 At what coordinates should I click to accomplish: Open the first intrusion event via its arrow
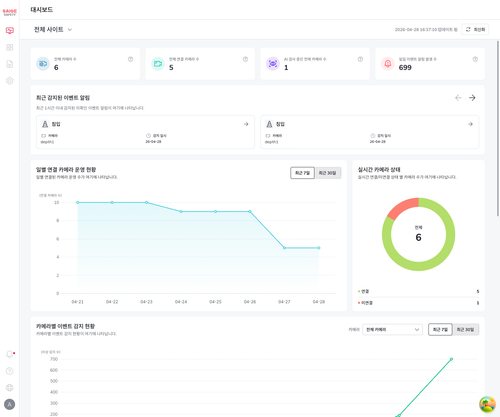(246, 124)
